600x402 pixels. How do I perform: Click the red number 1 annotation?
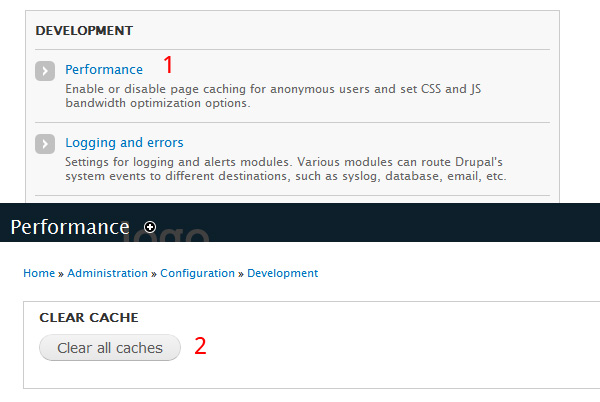[x=168, y=64]
